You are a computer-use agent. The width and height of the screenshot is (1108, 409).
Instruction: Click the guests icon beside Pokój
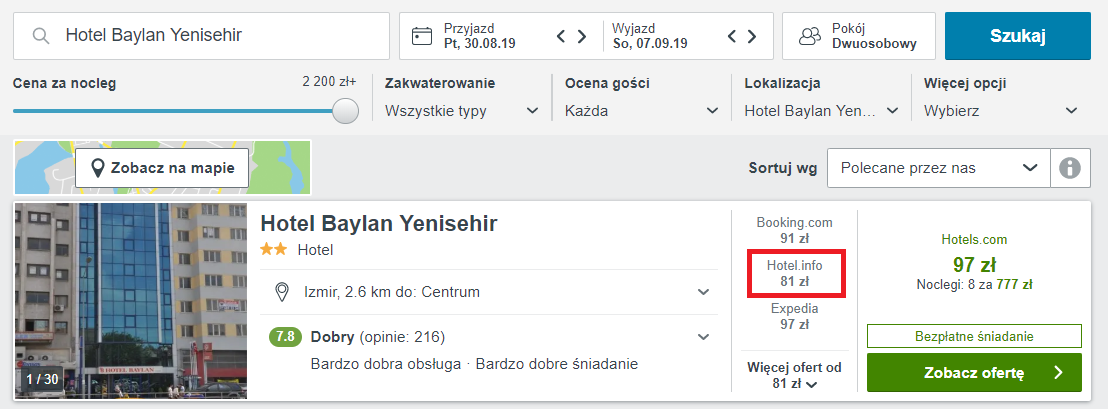[810, 36]
